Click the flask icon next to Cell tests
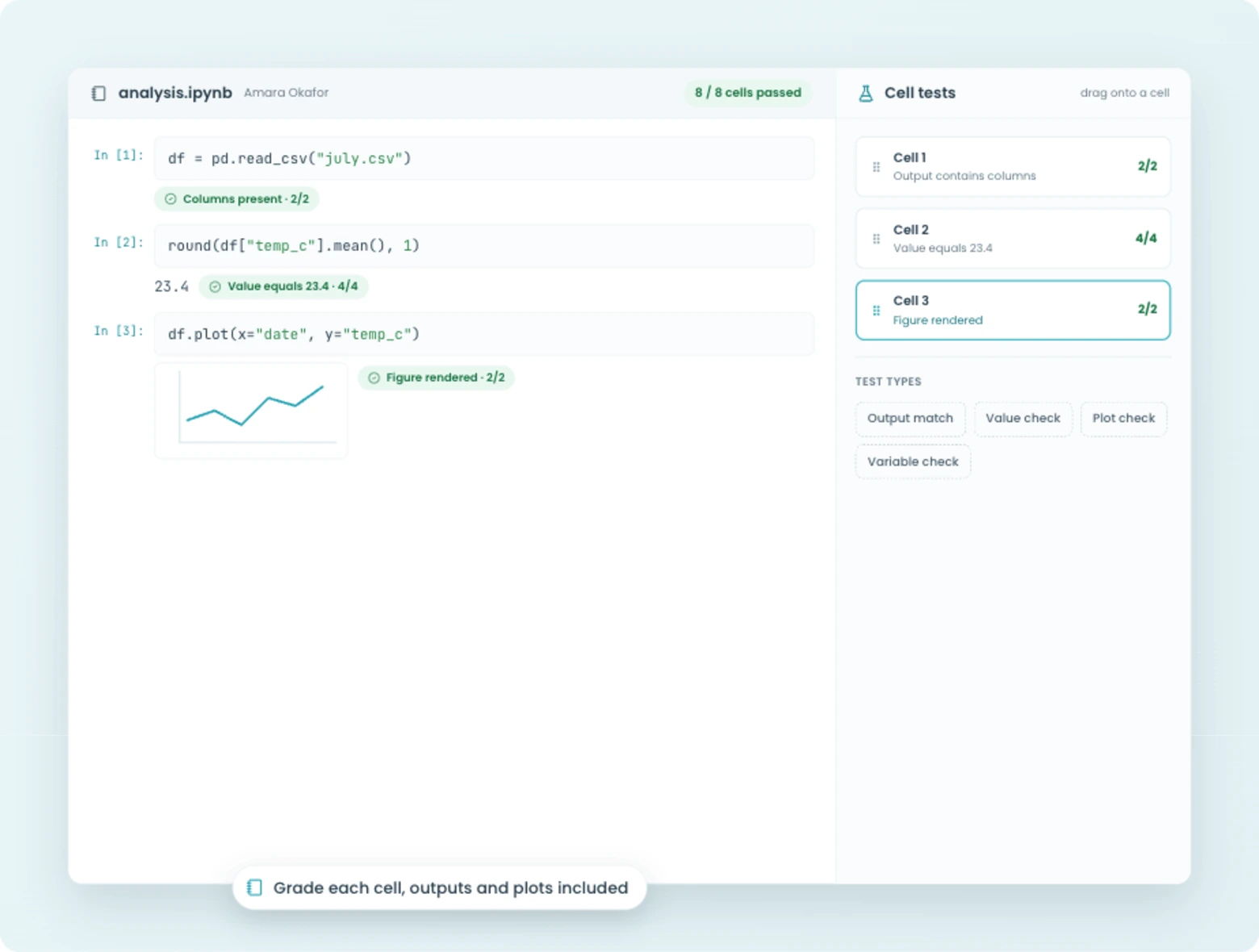The height and width of the screenshot is (952, 1259). pos(865,94)
